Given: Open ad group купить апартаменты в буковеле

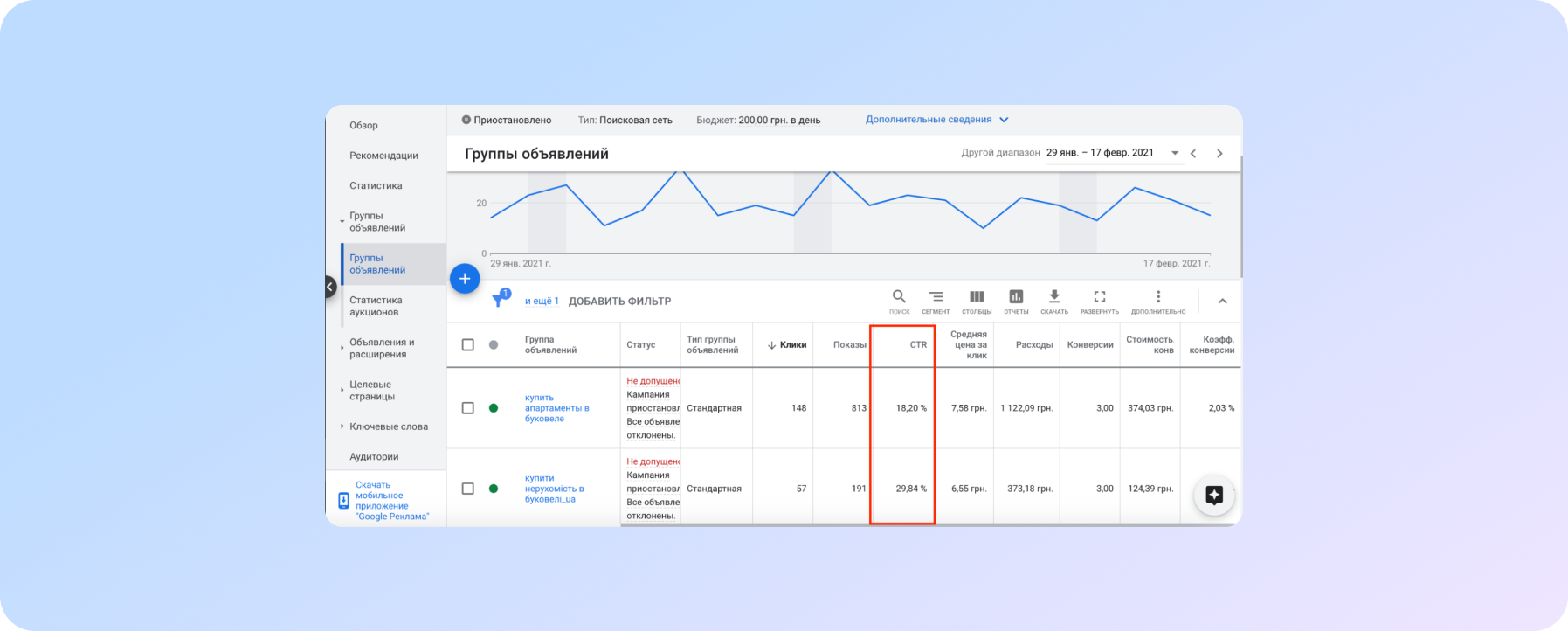Looking at the screenshot, I should click(x=556, y=408).
